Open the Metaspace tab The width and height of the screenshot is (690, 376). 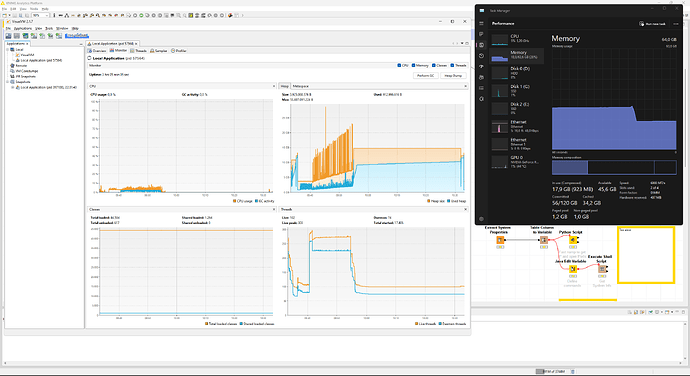(301, 86)
